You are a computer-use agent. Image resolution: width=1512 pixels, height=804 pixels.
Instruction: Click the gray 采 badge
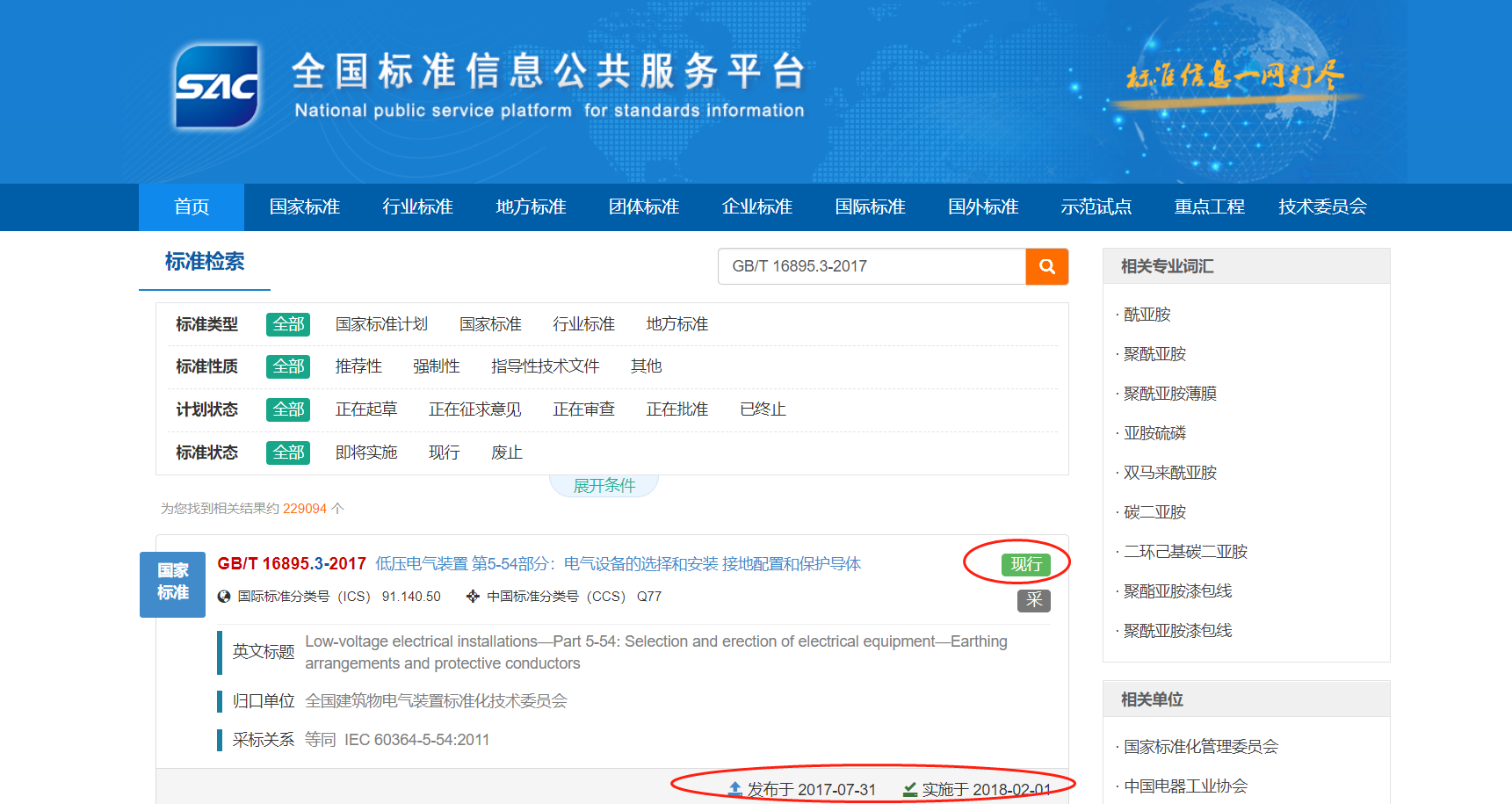(1033, 600)
